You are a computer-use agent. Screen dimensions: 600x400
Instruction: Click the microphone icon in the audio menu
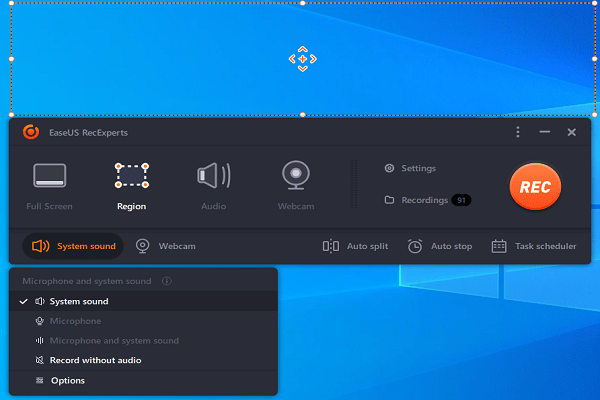click(39, 321)
